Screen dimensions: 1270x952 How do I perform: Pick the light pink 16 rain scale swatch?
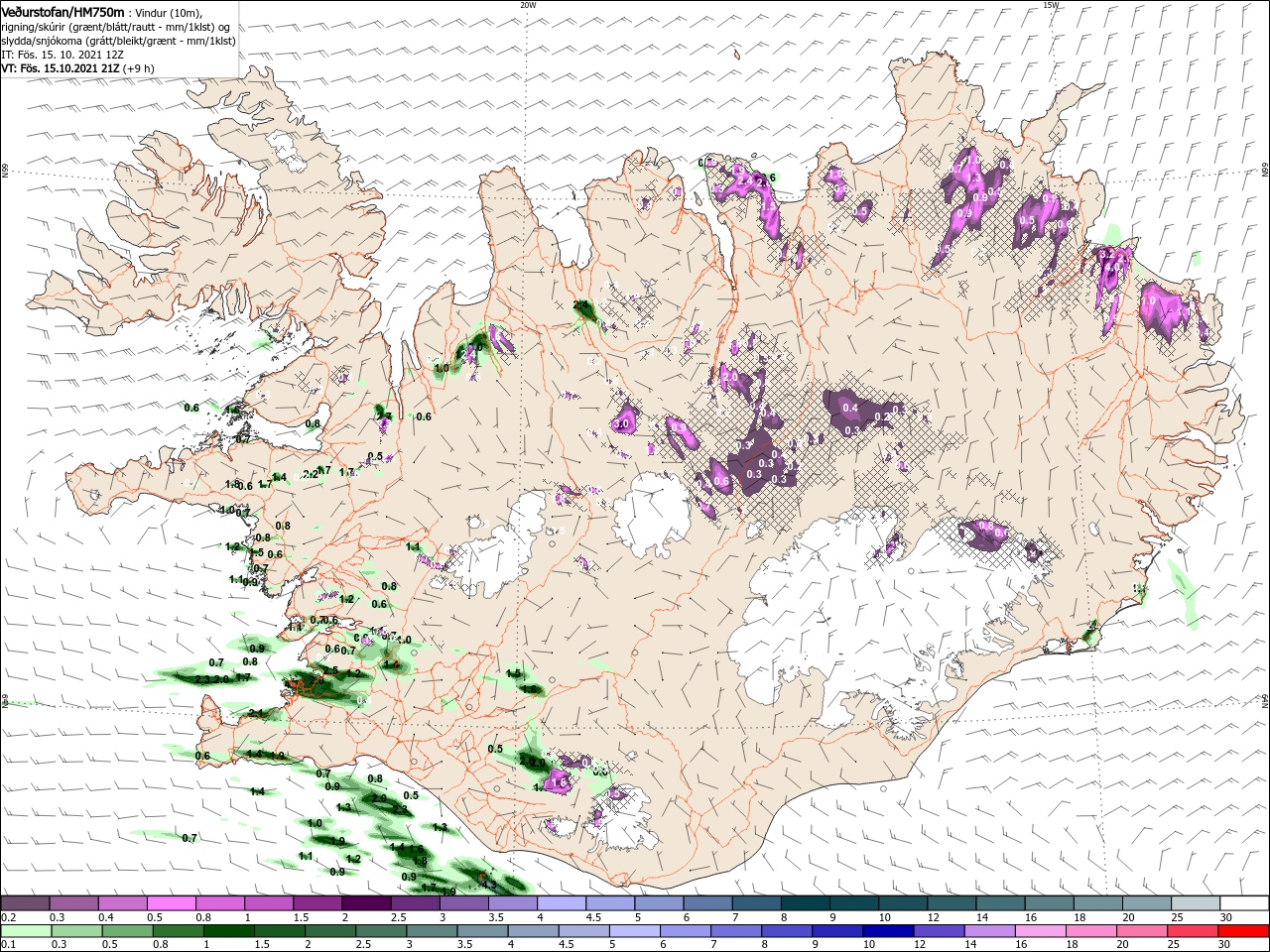tap(1040, 931)
